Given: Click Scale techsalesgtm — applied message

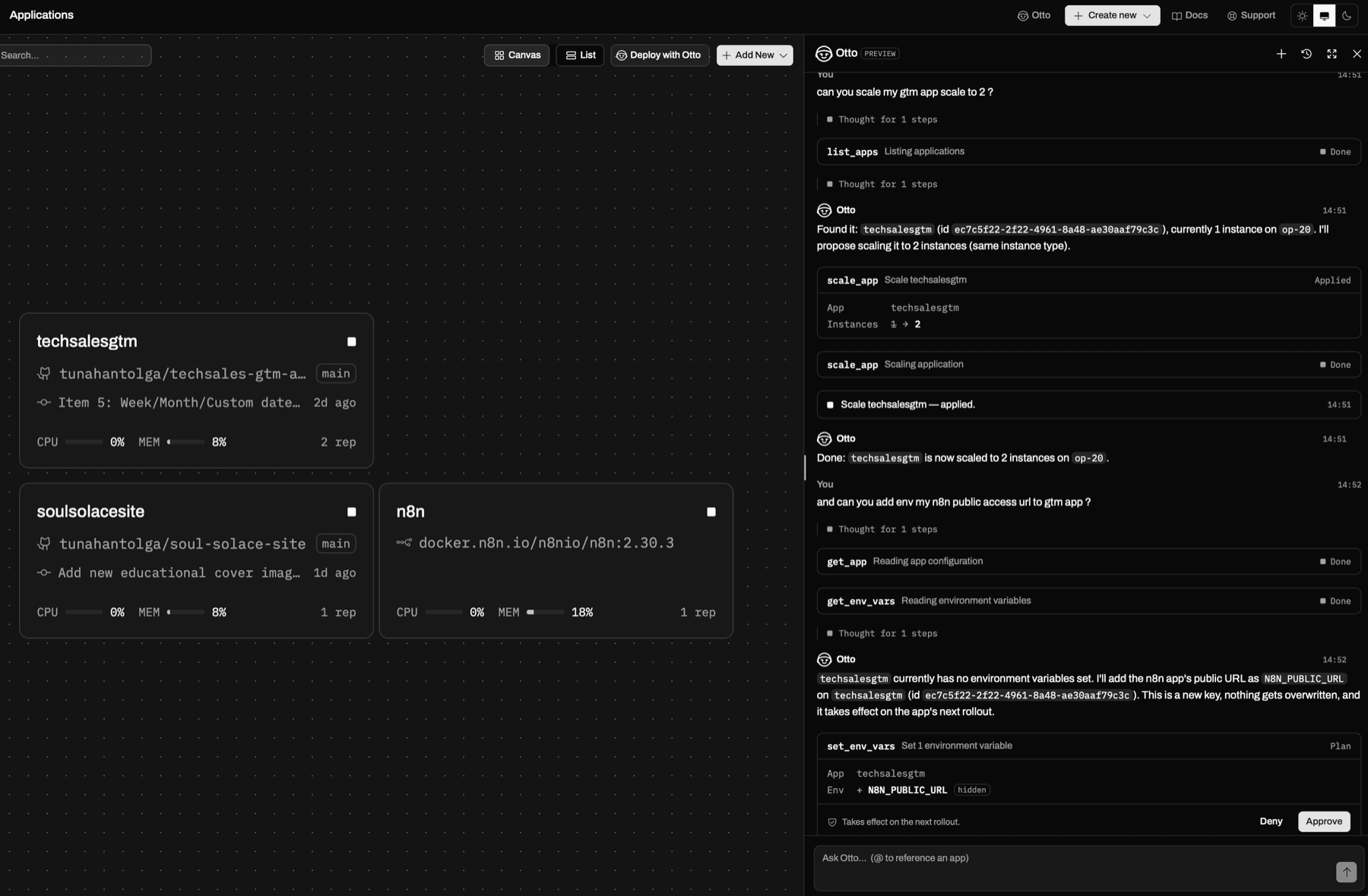Looking at the screenshot, I should [x=1088, y=405].
